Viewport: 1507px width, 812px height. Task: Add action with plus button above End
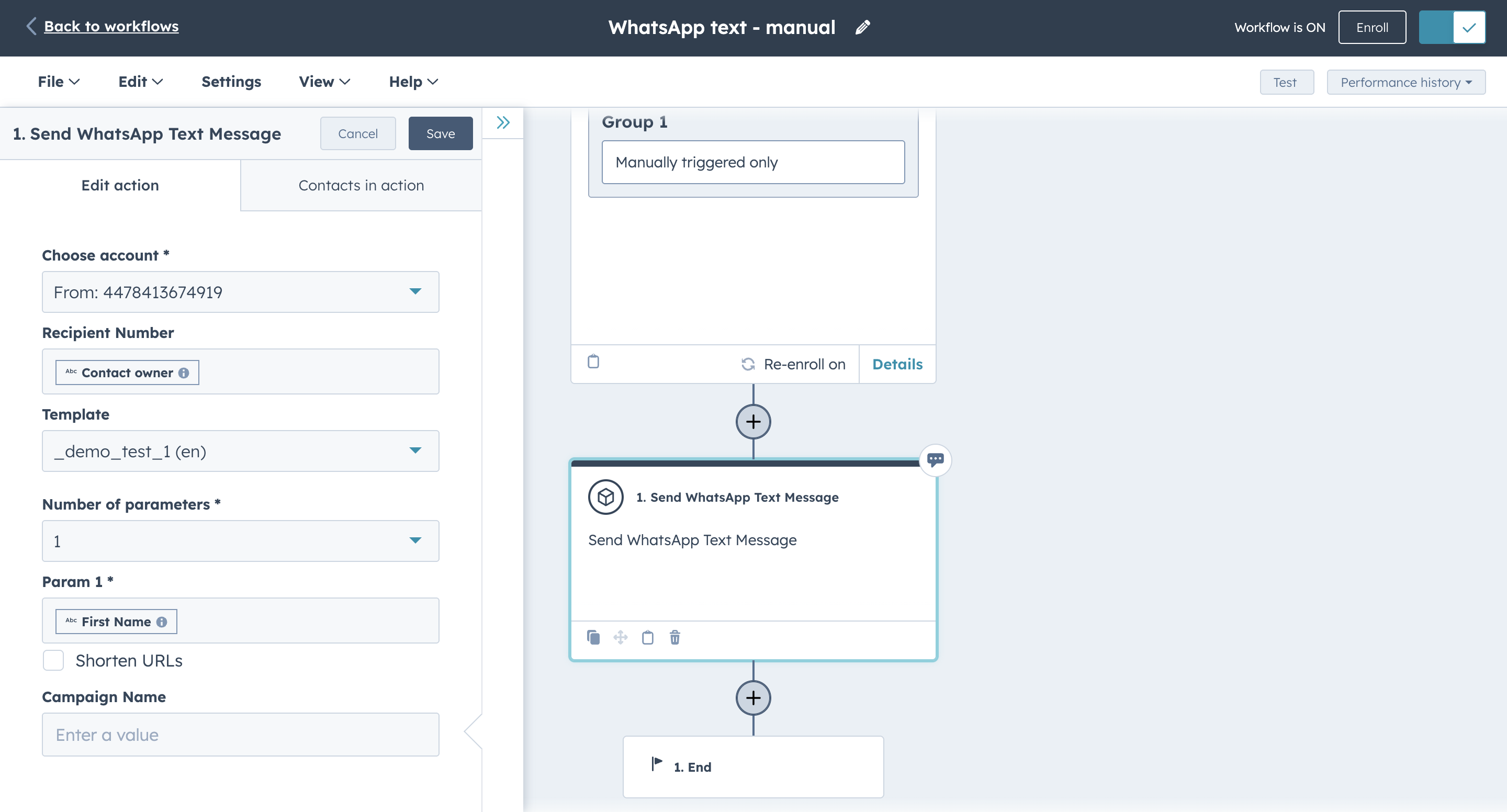753,697
